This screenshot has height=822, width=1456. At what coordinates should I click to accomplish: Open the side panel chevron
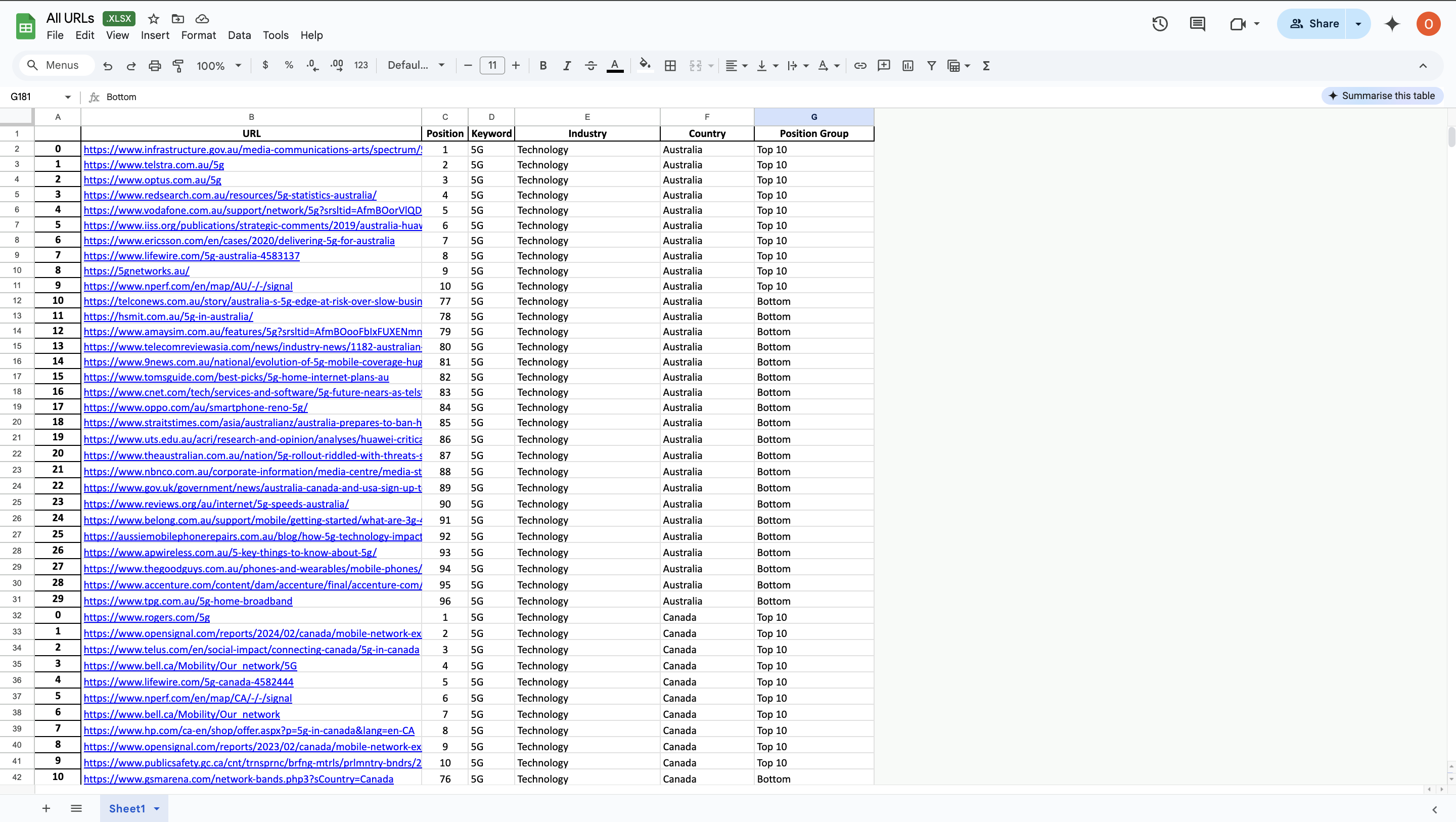[1435, 809]
